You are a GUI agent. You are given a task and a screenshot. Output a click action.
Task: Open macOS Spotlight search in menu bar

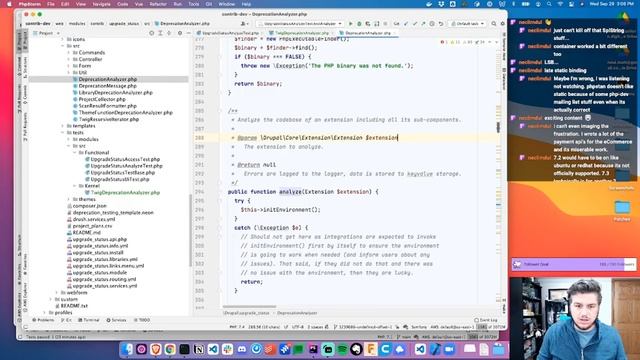pos(549,4)
